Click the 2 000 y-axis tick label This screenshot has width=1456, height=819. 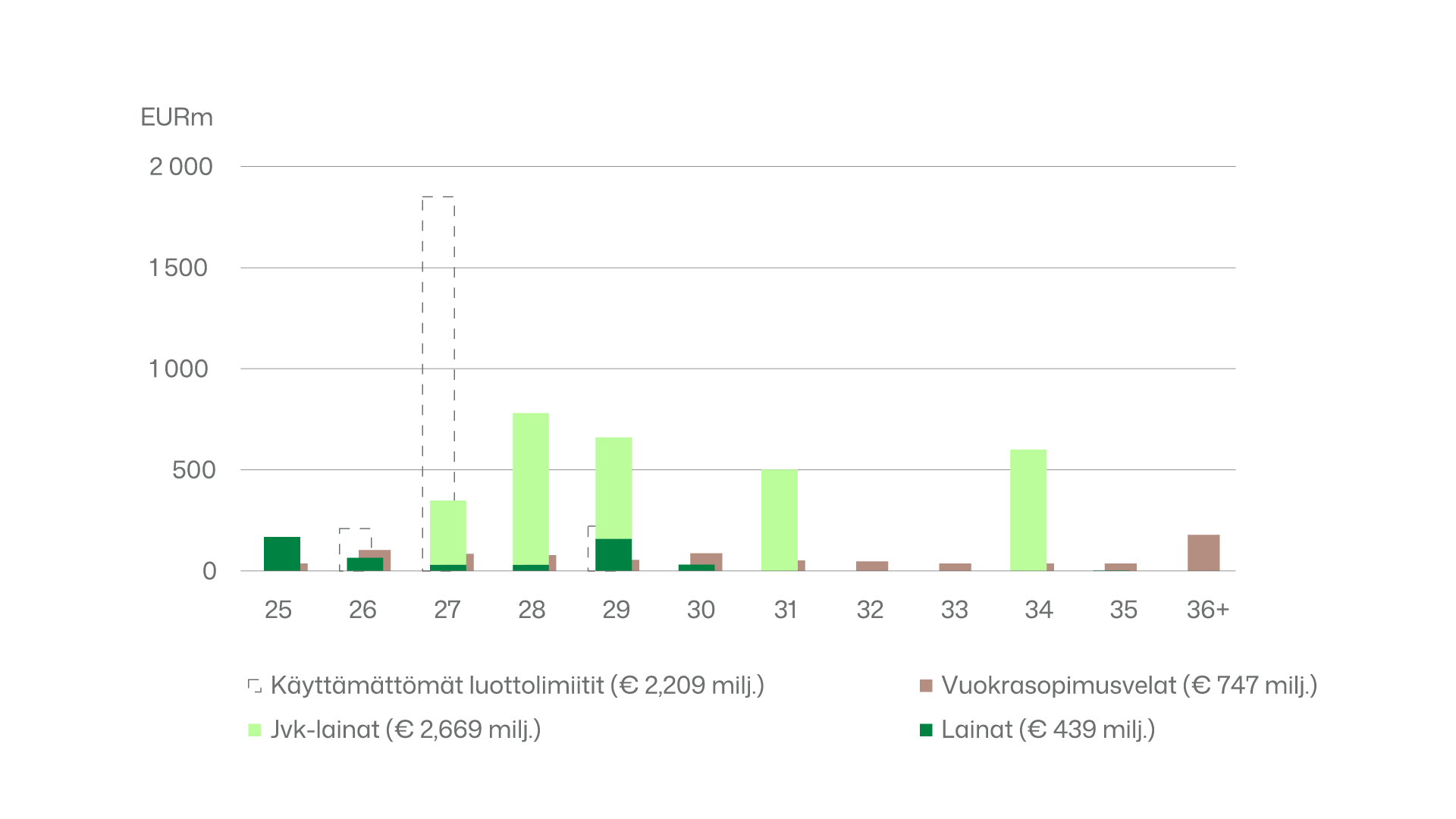pos(180,167)
